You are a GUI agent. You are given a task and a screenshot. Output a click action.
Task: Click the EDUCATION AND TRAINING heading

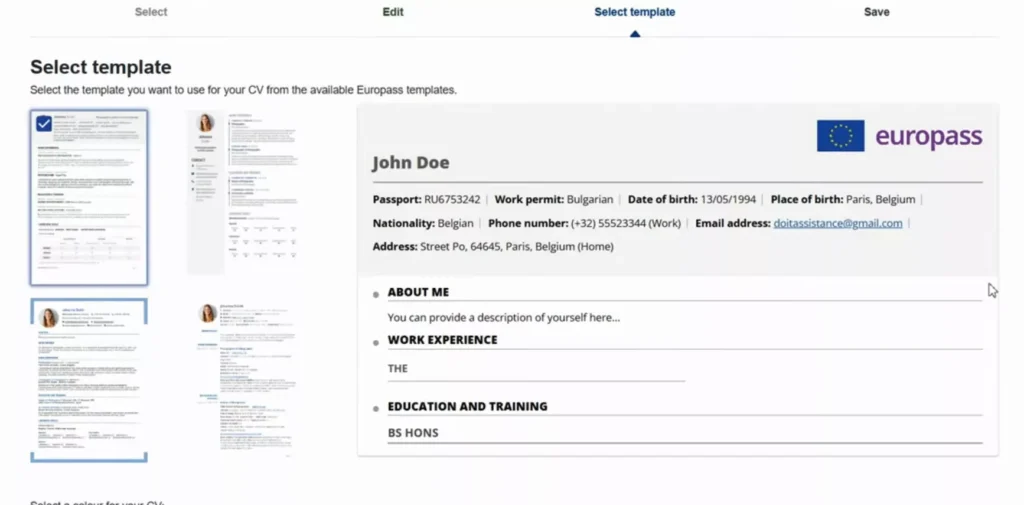pos(468,406)
